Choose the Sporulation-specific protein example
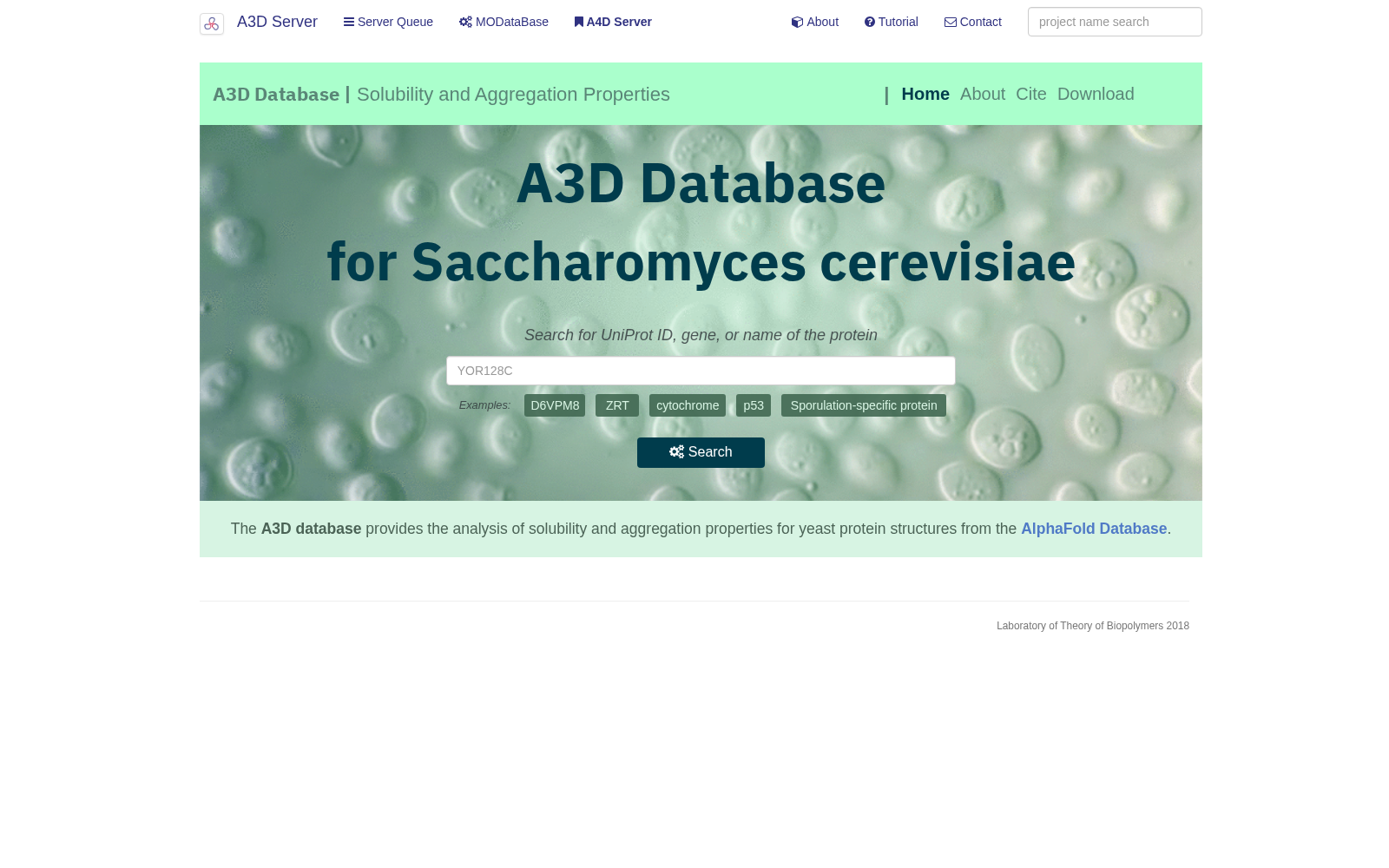 pos(864,405)
